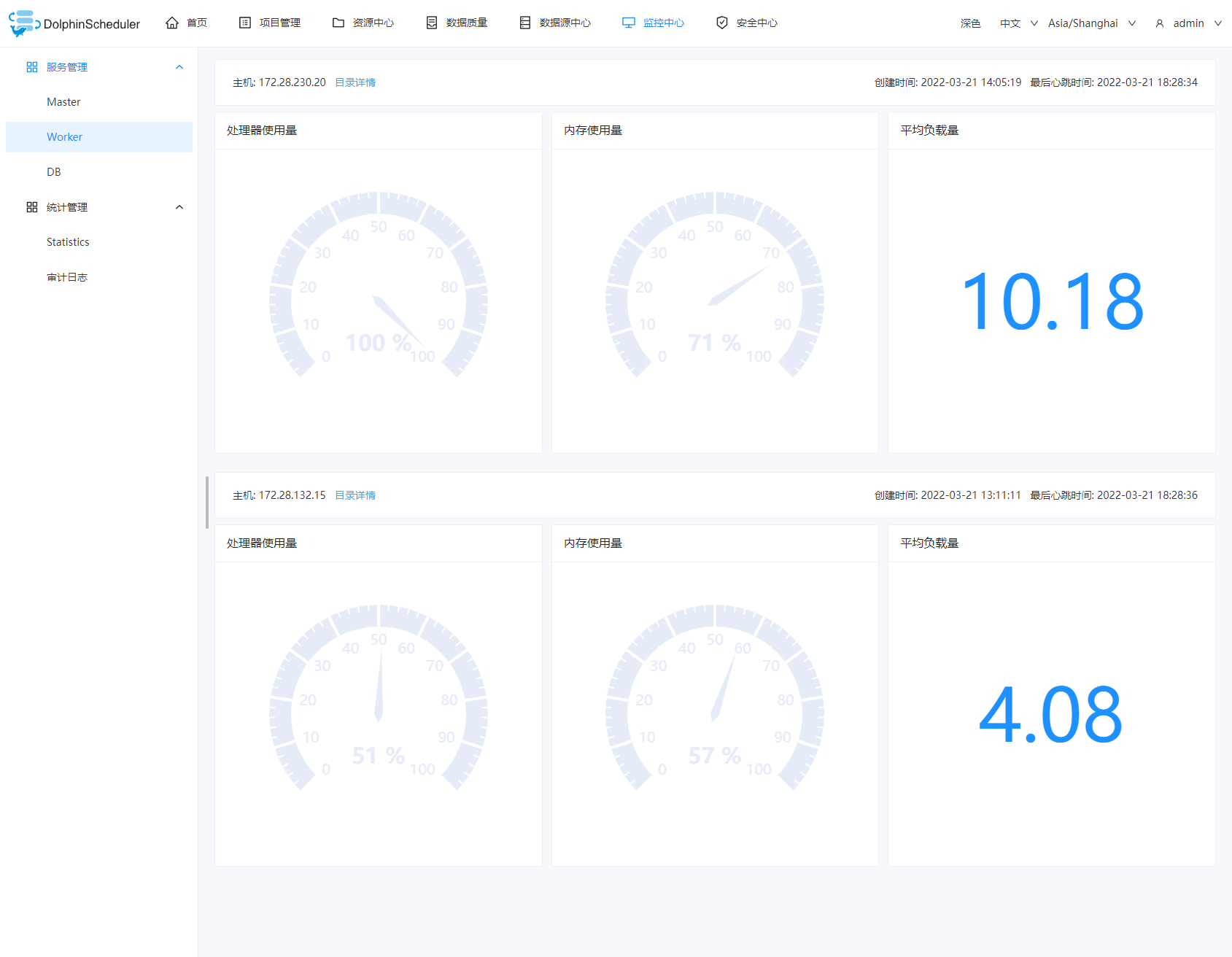Select Worker in the sidebar
Image resolution: width=1232 pixels, height=957 pixels.
click(x=99, y=137)
